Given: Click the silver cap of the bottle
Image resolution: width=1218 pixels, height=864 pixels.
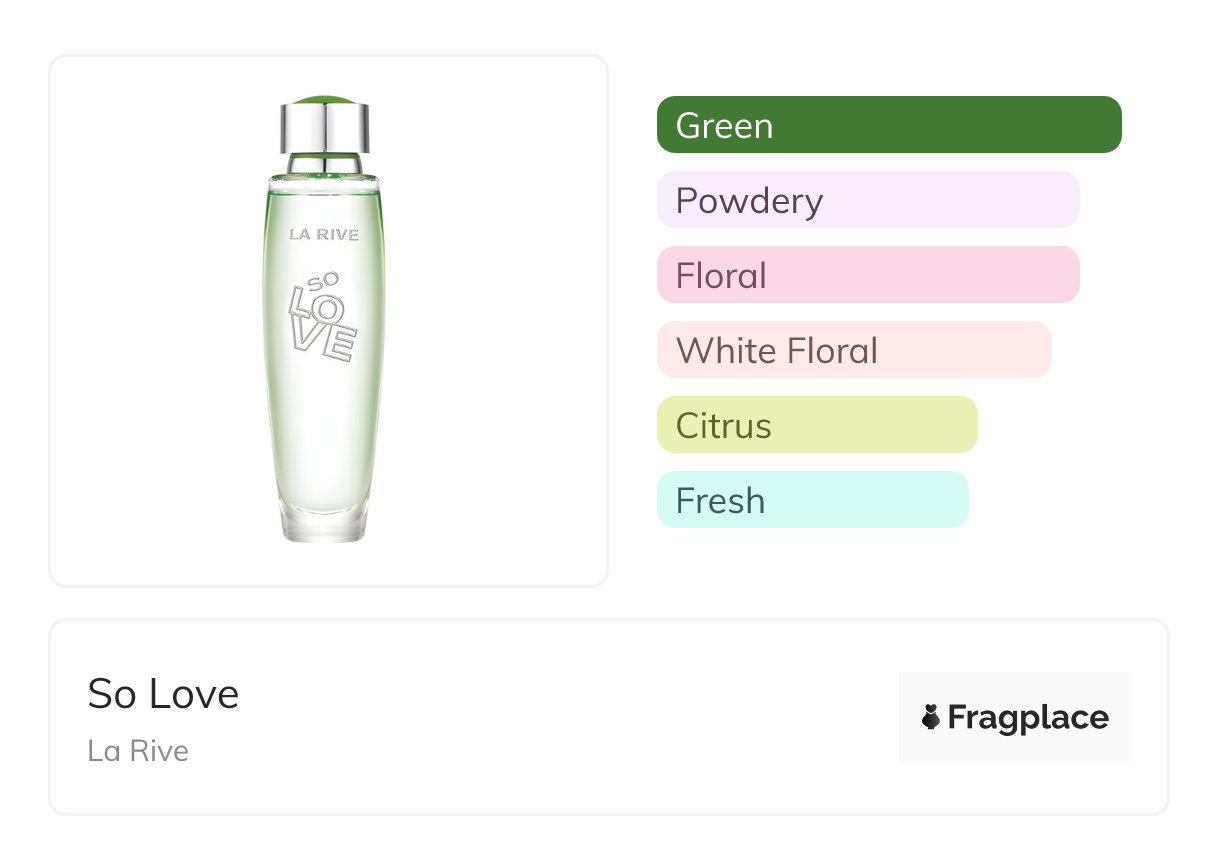Looking at the screenshot, I should (x=325, y=127).
